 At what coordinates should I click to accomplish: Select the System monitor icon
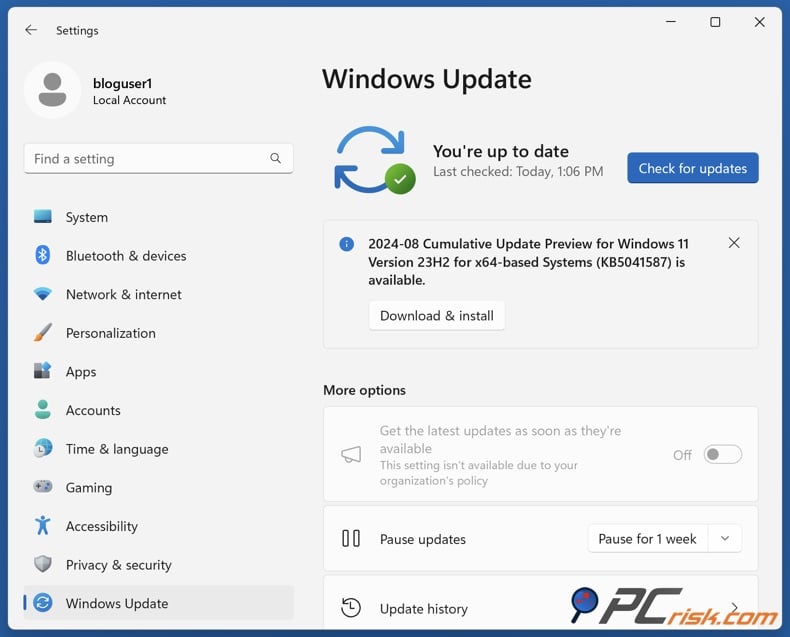point(43,217)
